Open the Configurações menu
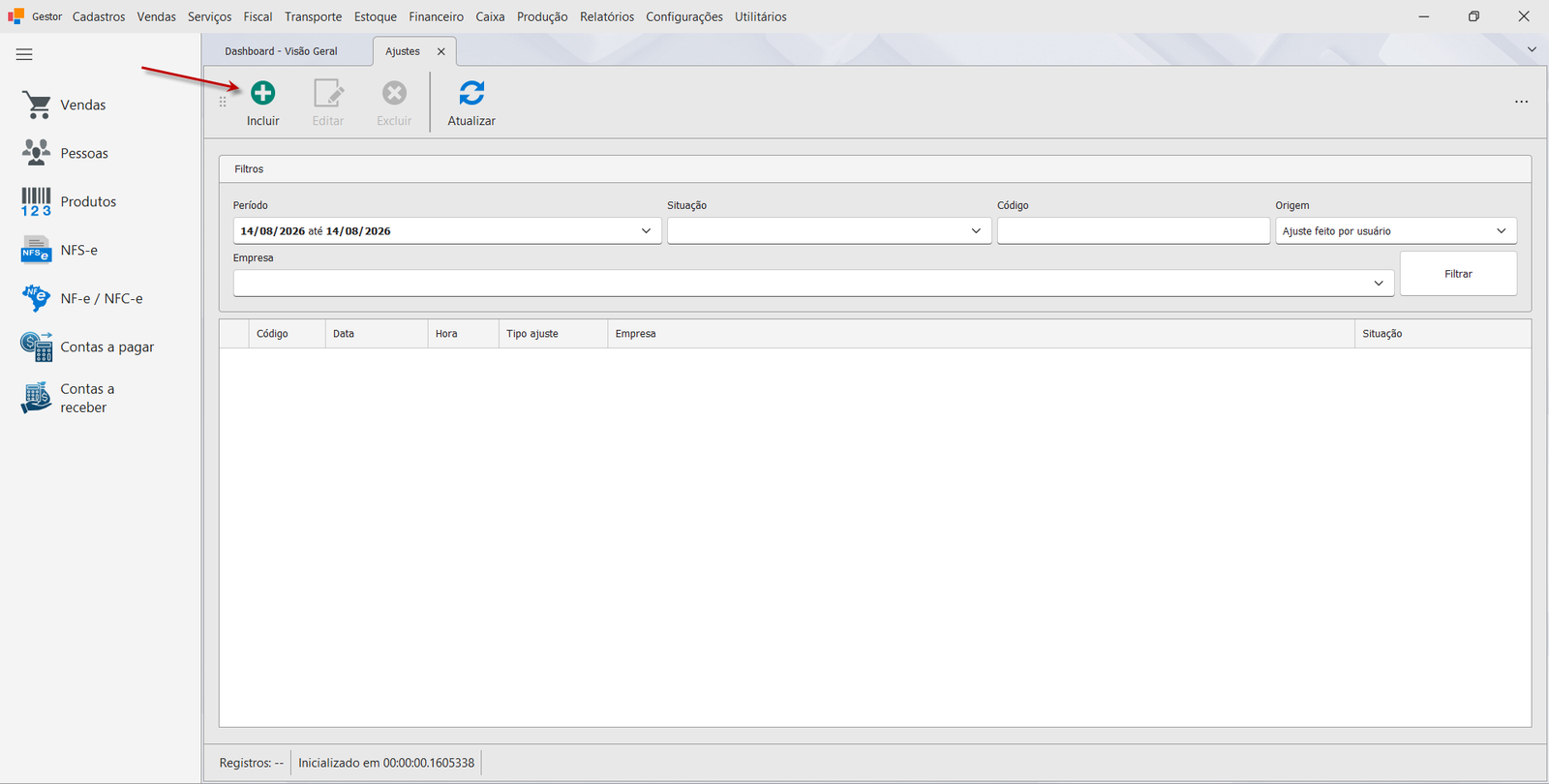Viewport: 1549px width, 784px height. point(684,16)
